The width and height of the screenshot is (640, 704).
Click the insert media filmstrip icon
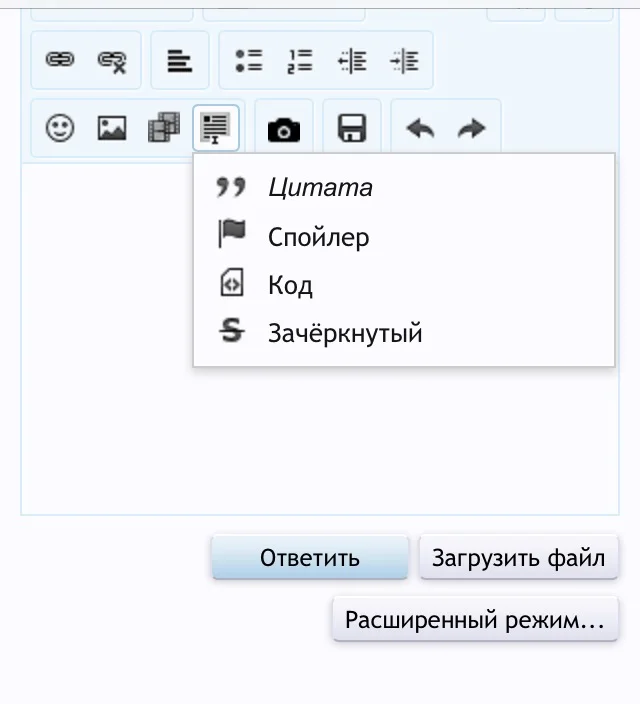click(x=164, y=128)
